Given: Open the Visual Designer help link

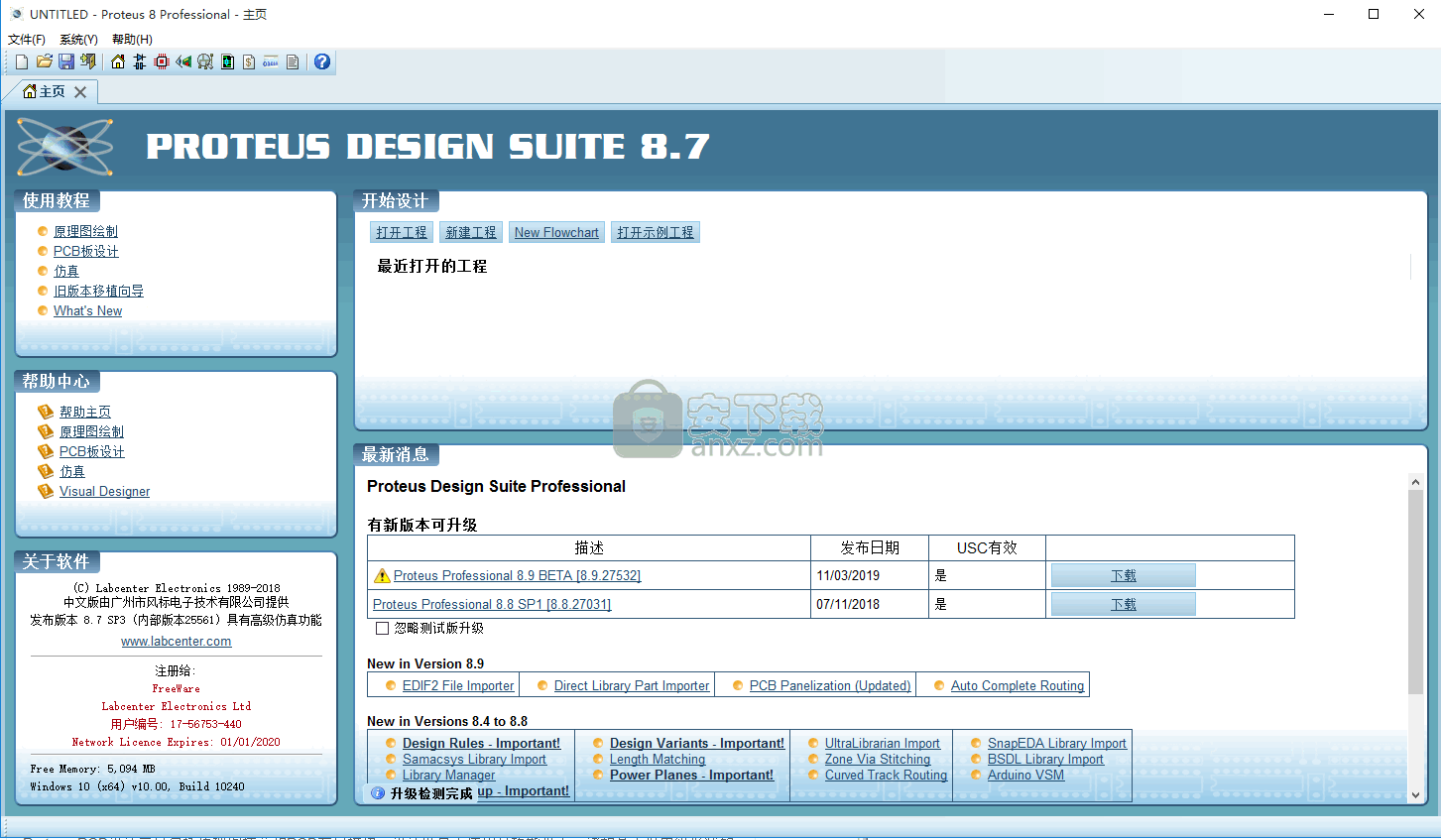Looking at the screenshot, I should tap(104, 491).
